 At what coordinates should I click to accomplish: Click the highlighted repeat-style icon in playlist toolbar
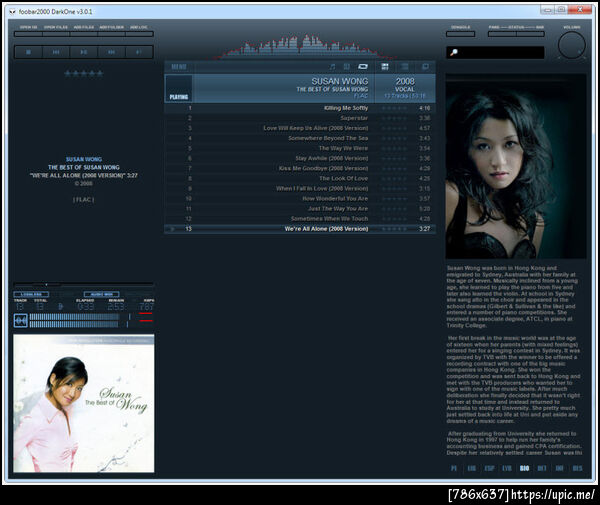tap(362, 67)
